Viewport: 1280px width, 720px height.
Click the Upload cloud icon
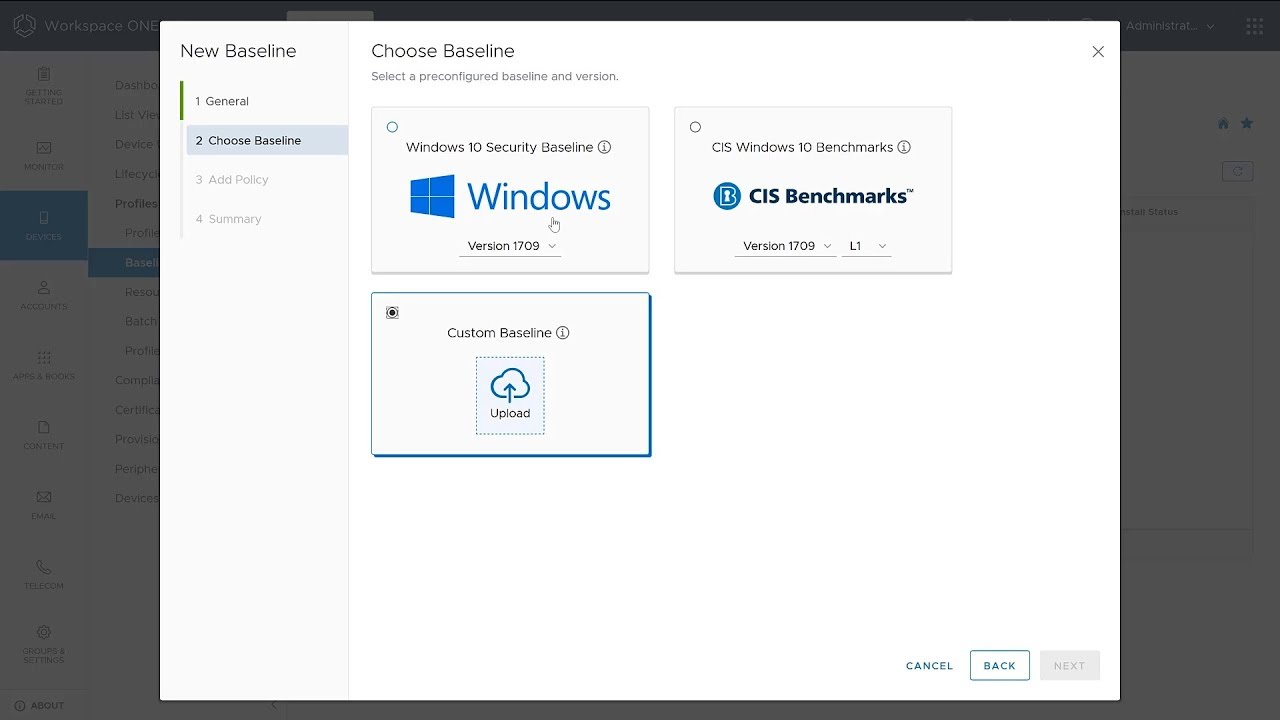click(510, 386)
